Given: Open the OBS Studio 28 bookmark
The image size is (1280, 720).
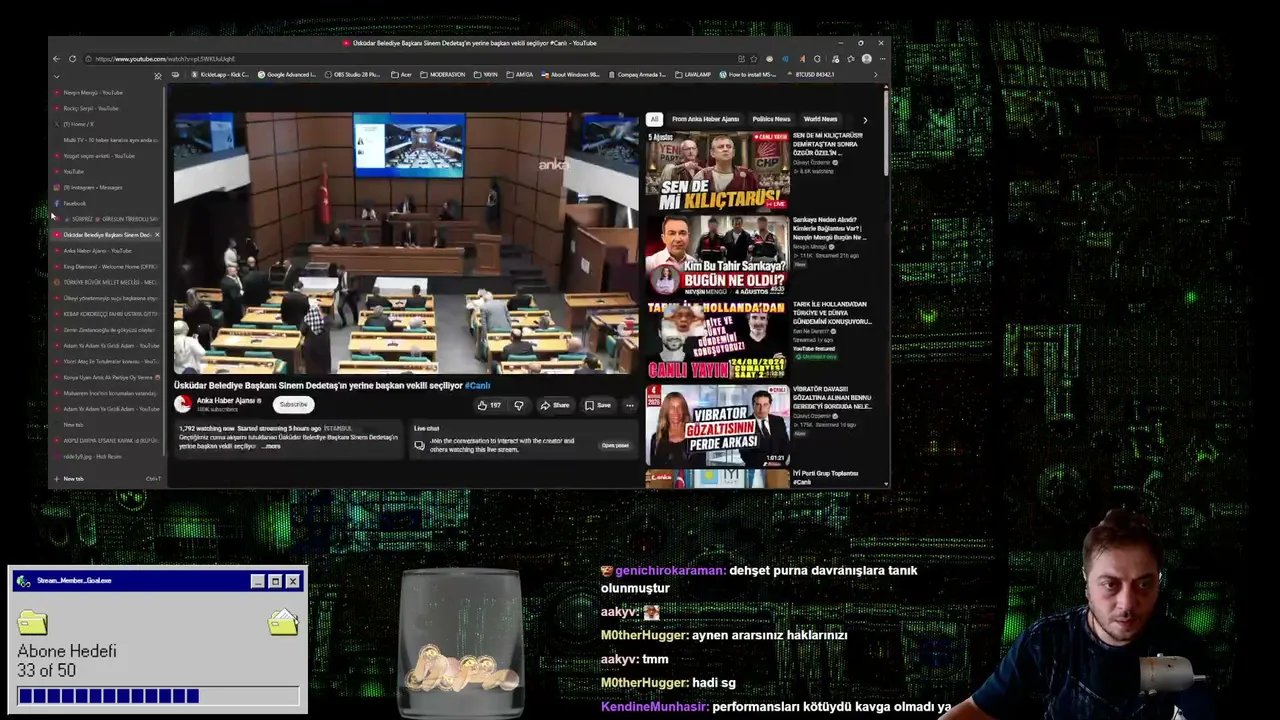Looking at the screenshot, I should tap(352, 75).
